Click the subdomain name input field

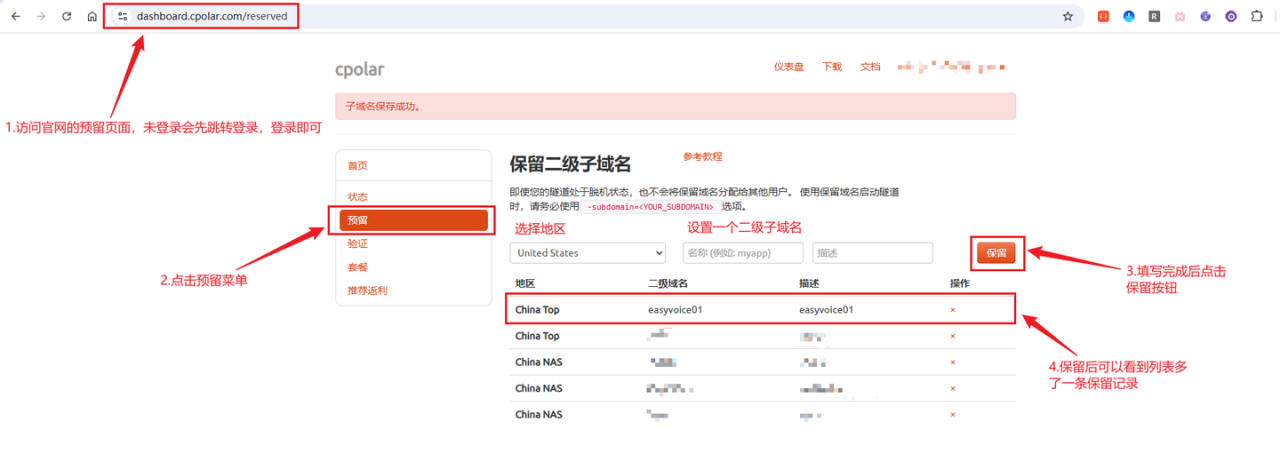pos(744,253)
